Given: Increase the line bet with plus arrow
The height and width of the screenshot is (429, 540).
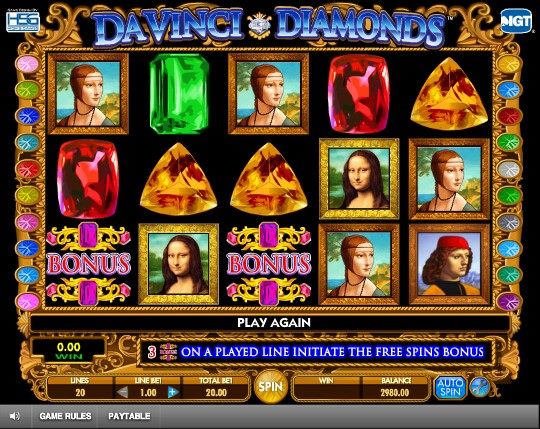Looking at the screenshot, I should tap(173, 392).
